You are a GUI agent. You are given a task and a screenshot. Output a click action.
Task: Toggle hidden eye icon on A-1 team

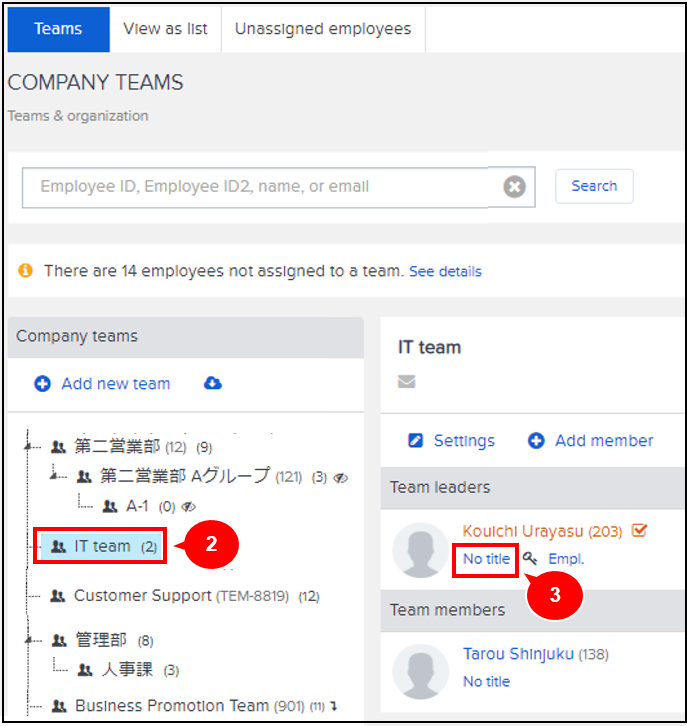coord(188,507)
